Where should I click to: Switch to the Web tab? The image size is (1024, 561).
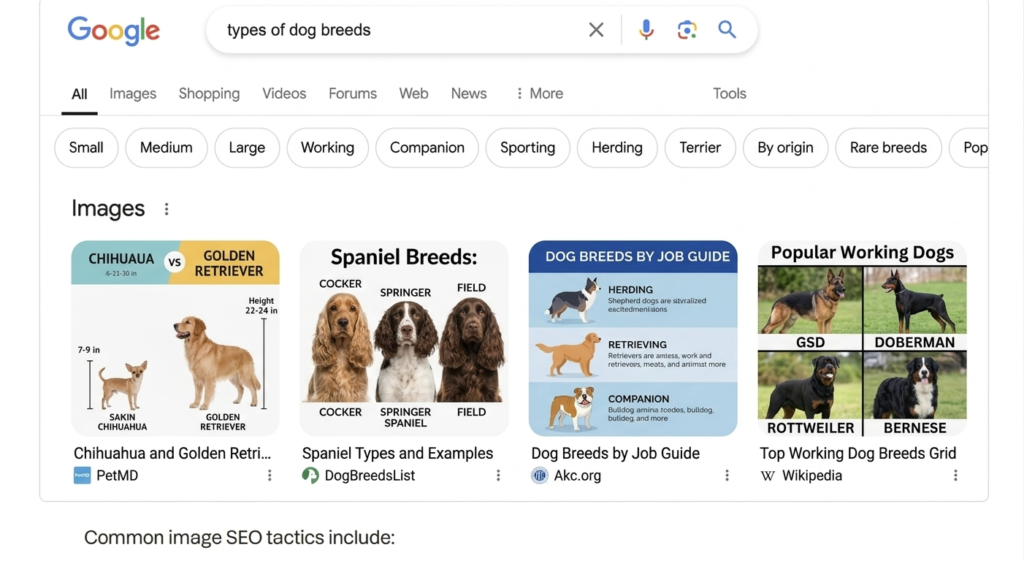pyautogui.click(x=413, y=93)
